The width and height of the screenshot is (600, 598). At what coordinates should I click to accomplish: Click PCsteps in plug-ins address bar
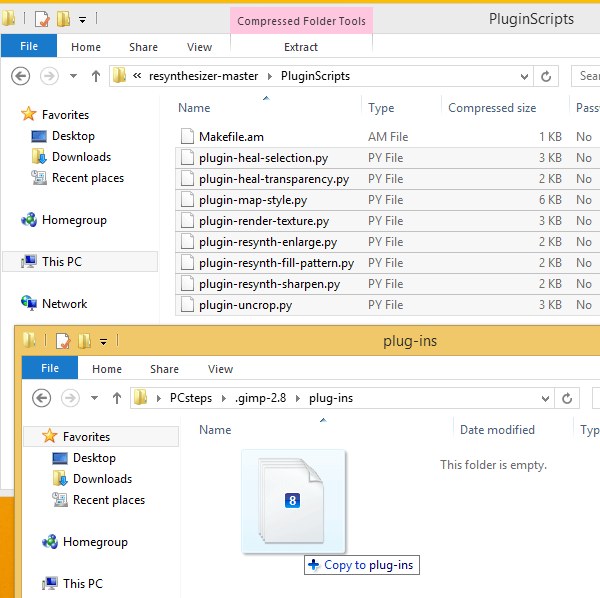click(191, 398)
